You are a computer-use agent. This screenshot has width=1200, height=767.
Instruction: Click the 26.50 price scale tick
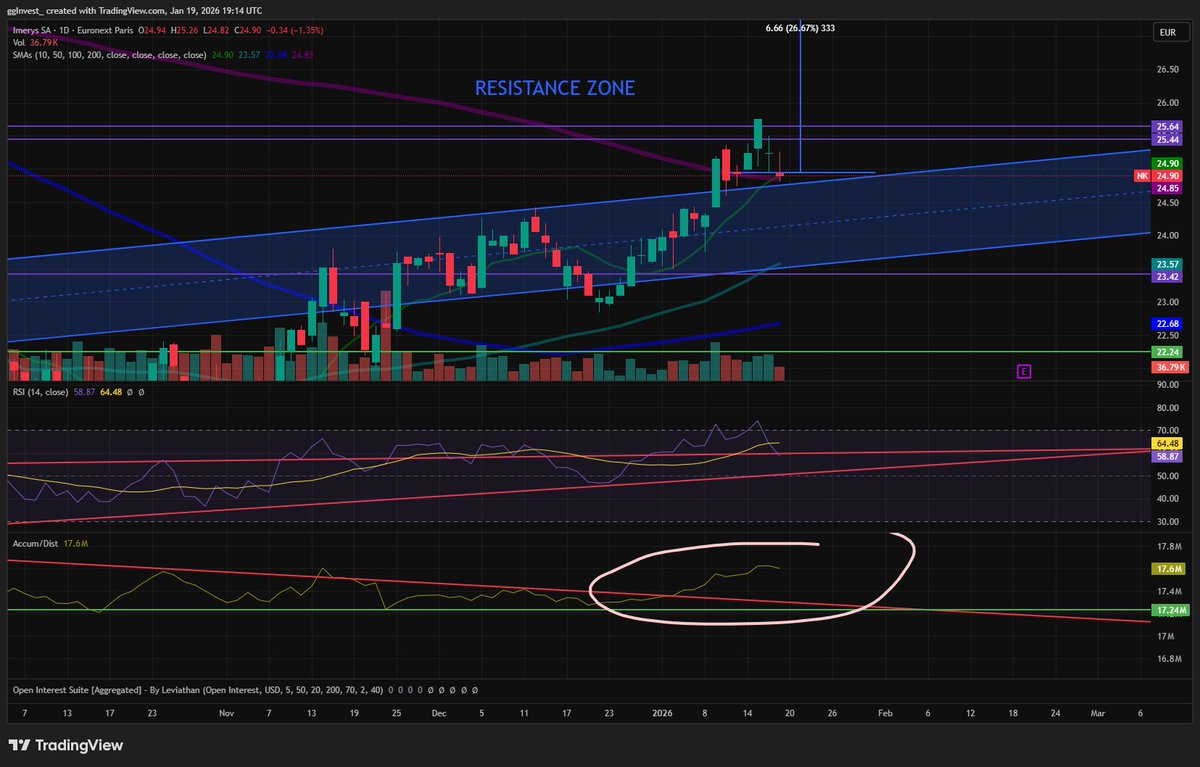click(1167, 69)
